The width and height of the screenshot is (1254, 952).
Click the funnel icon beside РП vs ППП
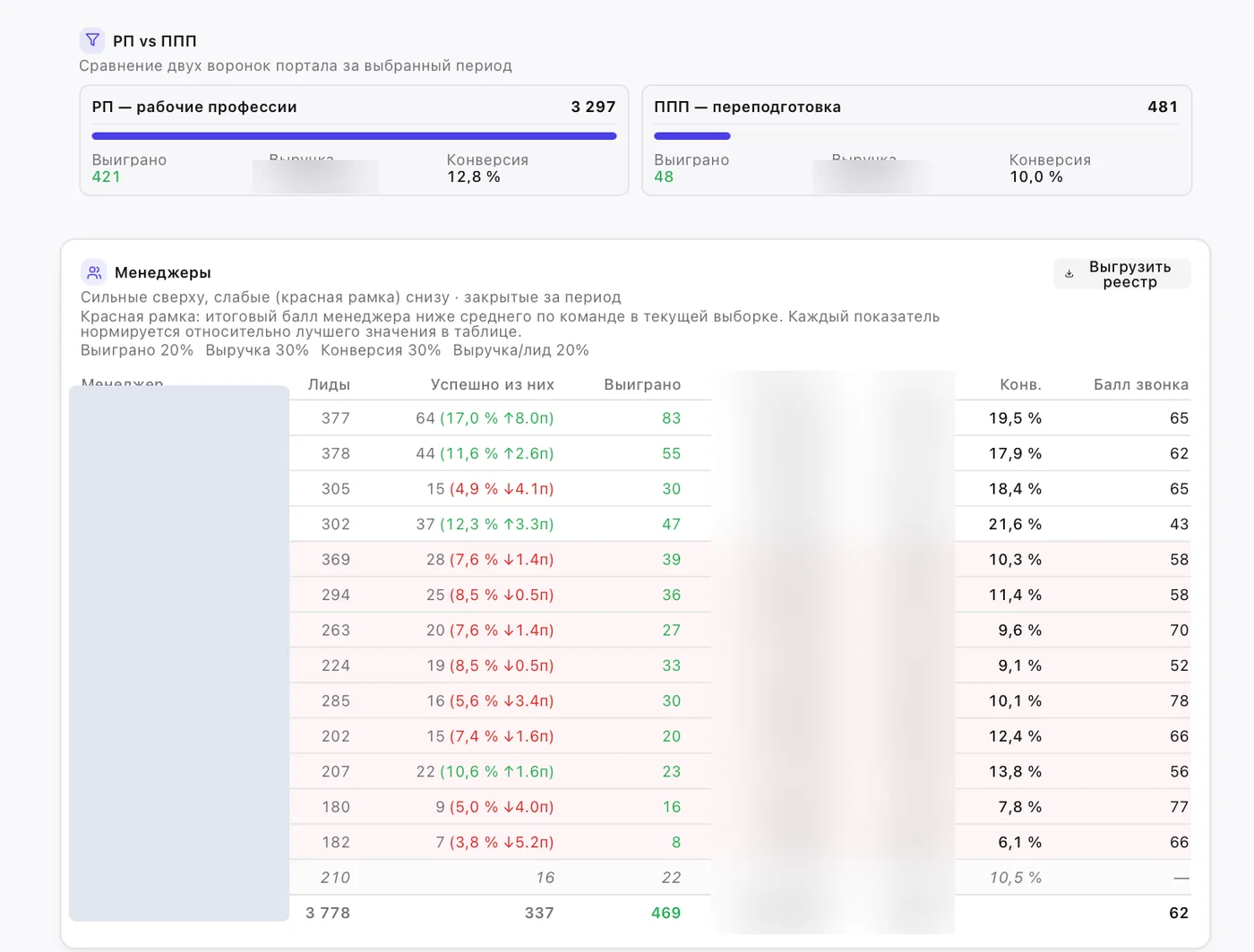(92, 40)
